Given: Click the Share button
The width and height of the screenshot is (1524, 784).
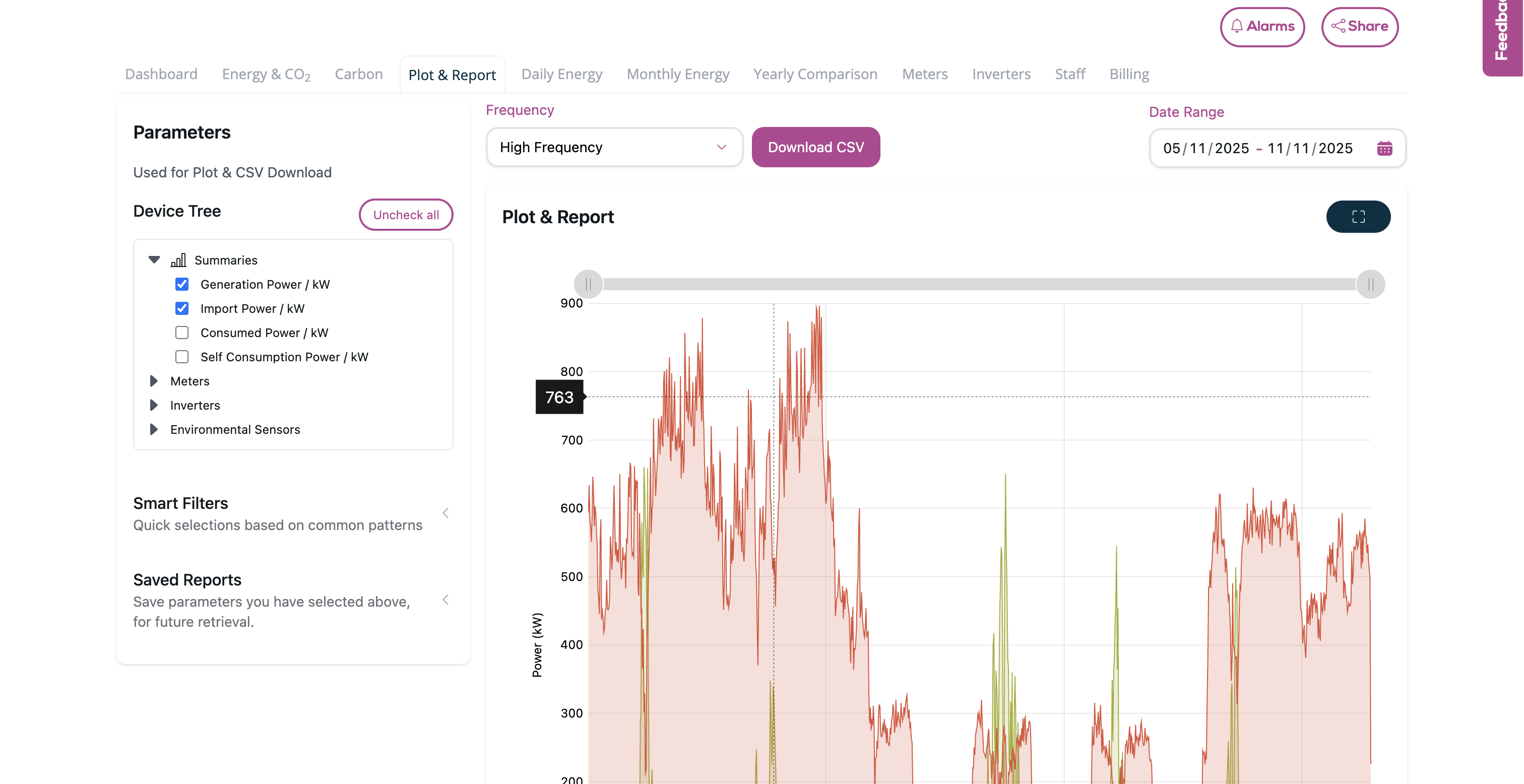Looking at the screenshot, I should pyautogui.click(x=1360, y=27).
